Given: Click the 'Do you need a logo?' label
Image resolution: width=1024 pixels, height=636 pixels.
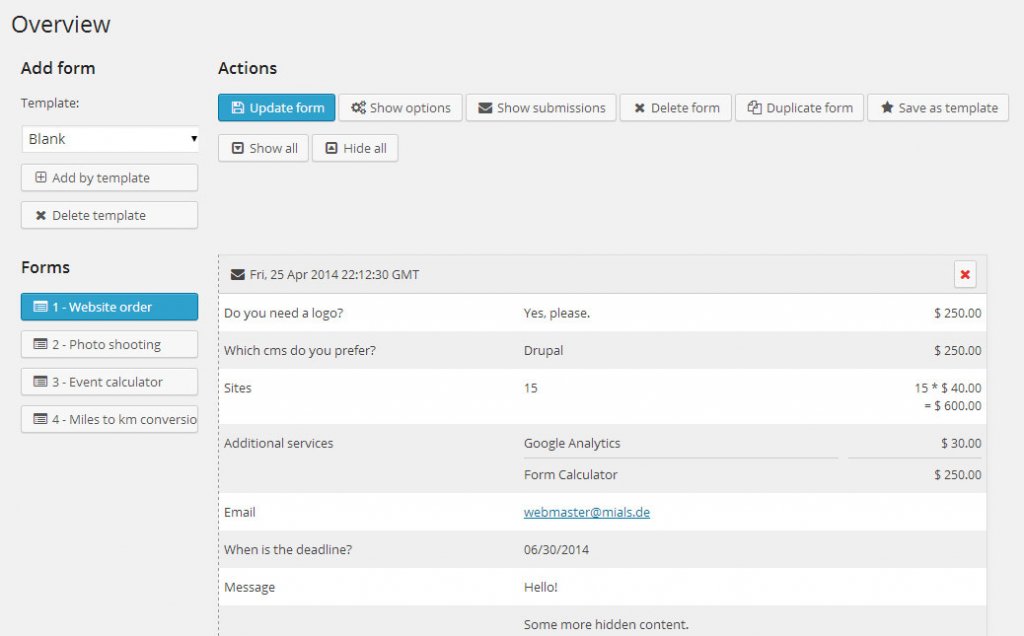Looking at the screenshot, I should [283, 313].
